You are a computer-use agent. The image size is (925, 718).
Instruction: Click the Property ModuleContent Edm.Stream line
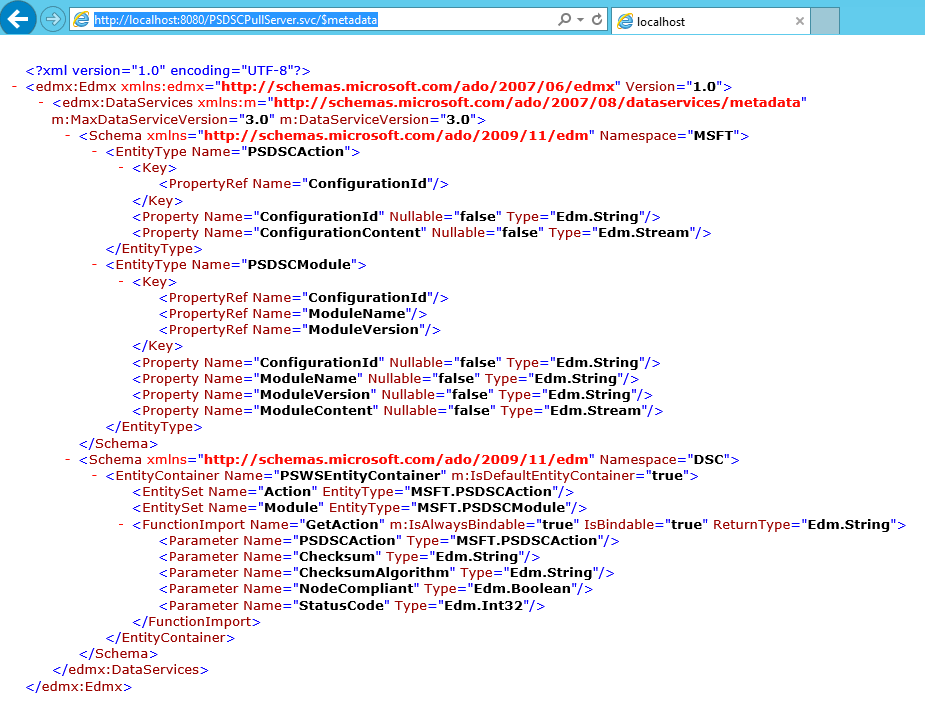pos(398,411)
